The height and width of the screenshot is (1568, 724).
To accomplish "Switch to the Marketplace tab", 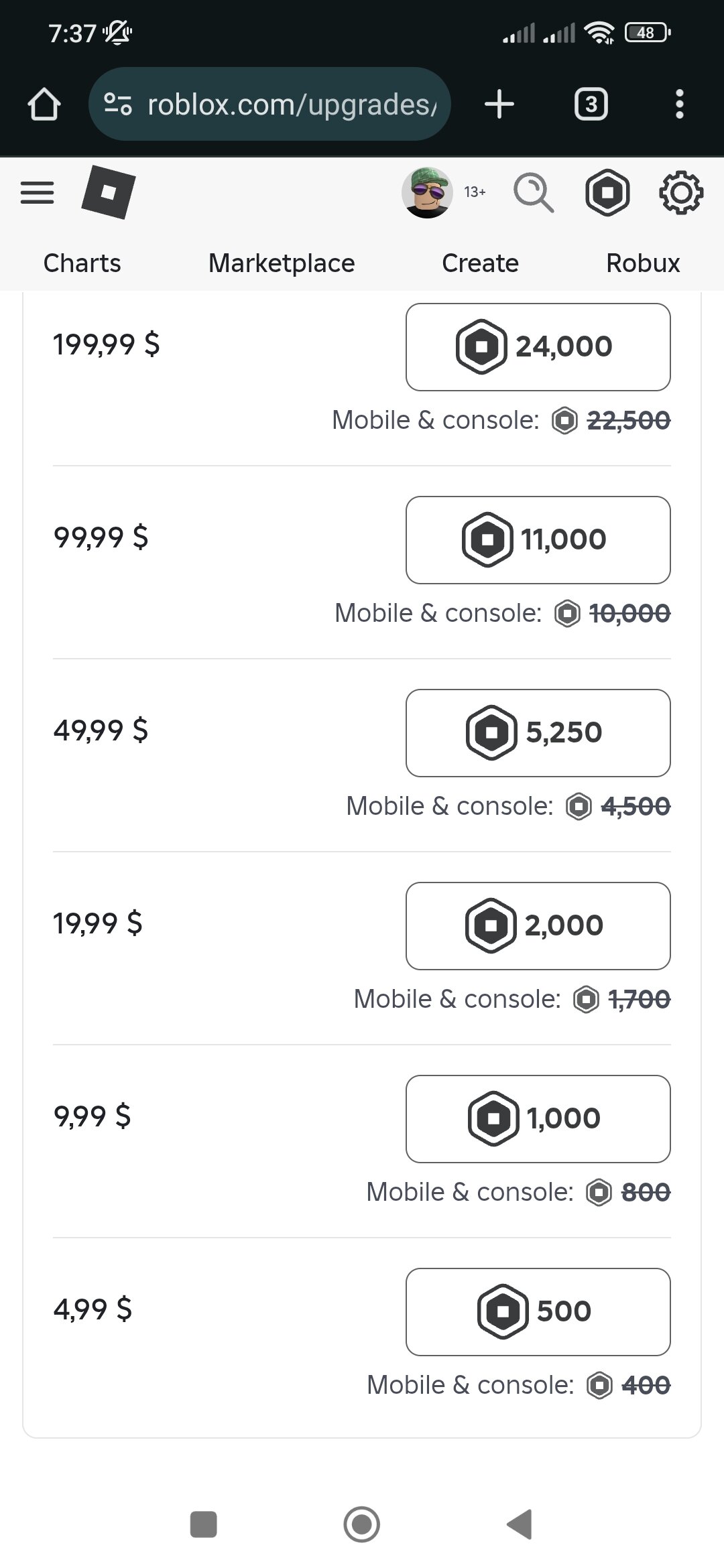I will point(282,263).
